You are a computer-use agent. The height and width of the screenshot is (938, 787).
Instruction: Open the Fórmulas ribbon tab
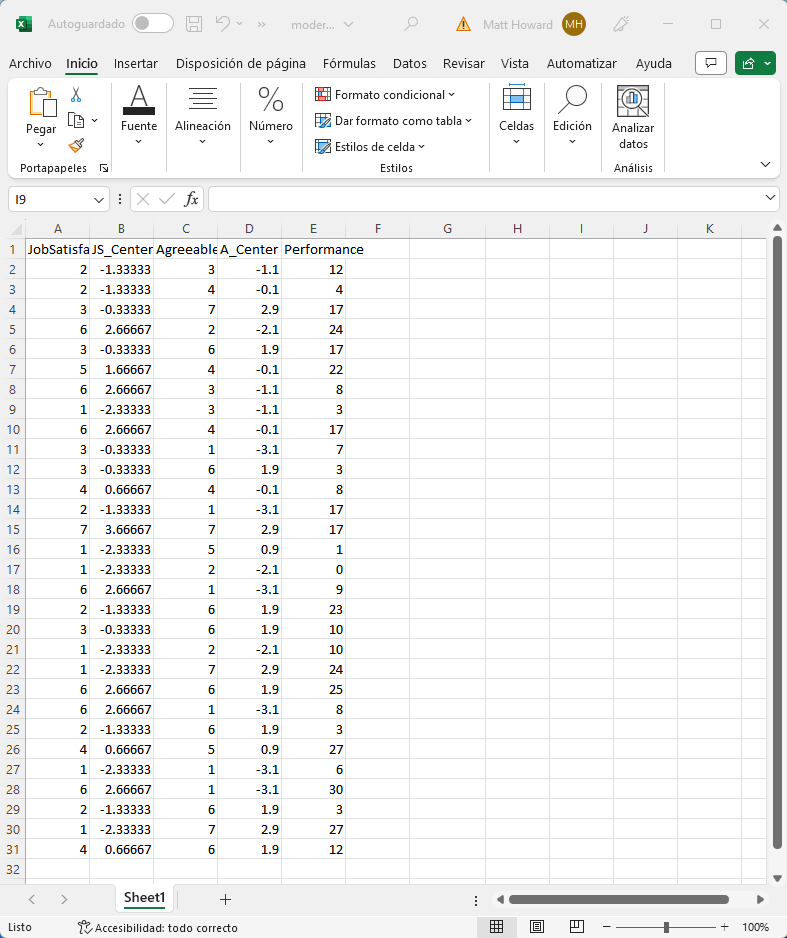click(x=349, y=63)
